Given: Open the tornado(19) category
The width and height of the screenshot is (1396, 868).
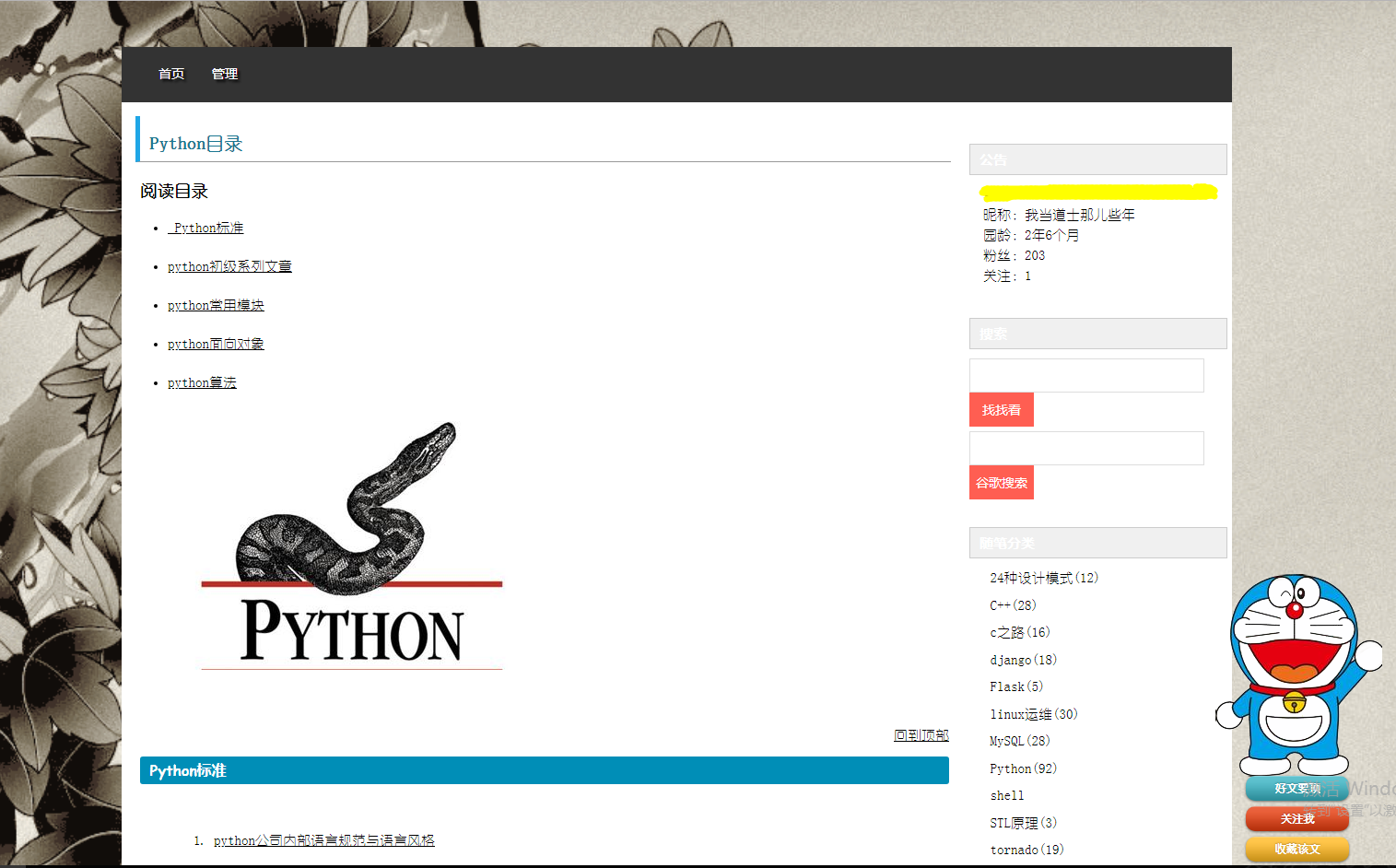Looking at the screenshot, I should (1026, 850).
